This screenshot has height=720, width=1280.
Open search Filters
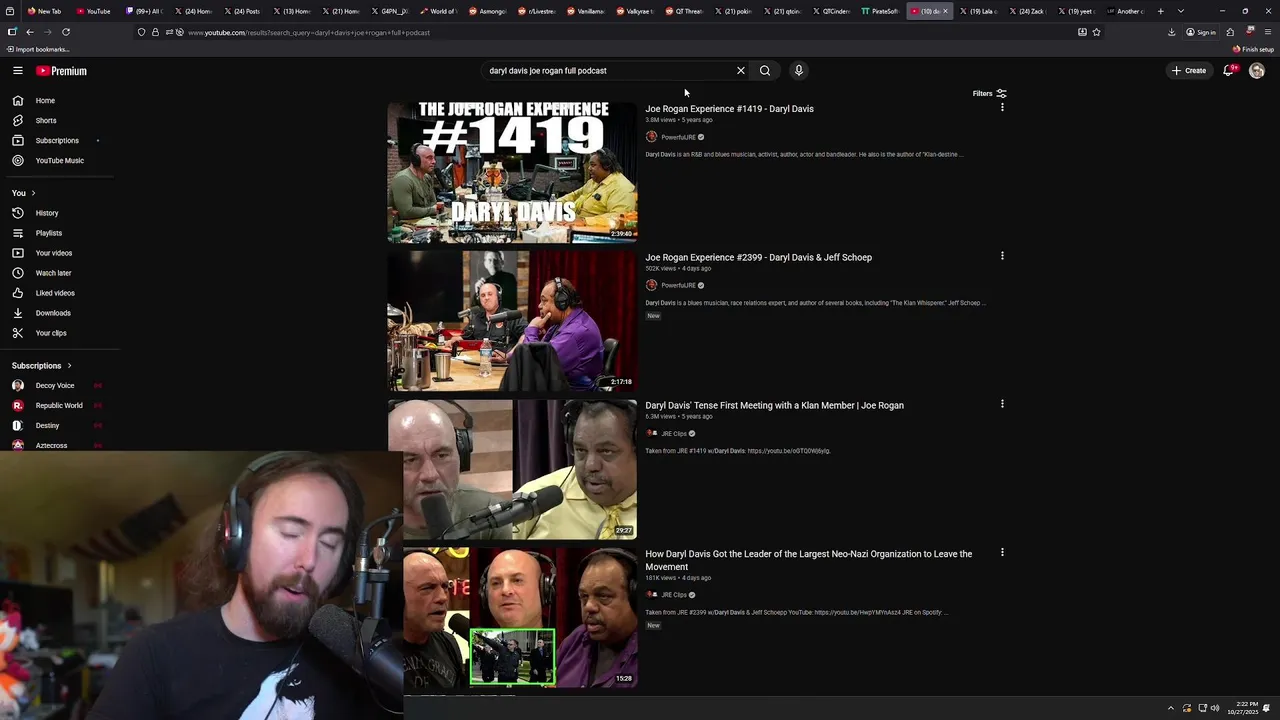989,94
